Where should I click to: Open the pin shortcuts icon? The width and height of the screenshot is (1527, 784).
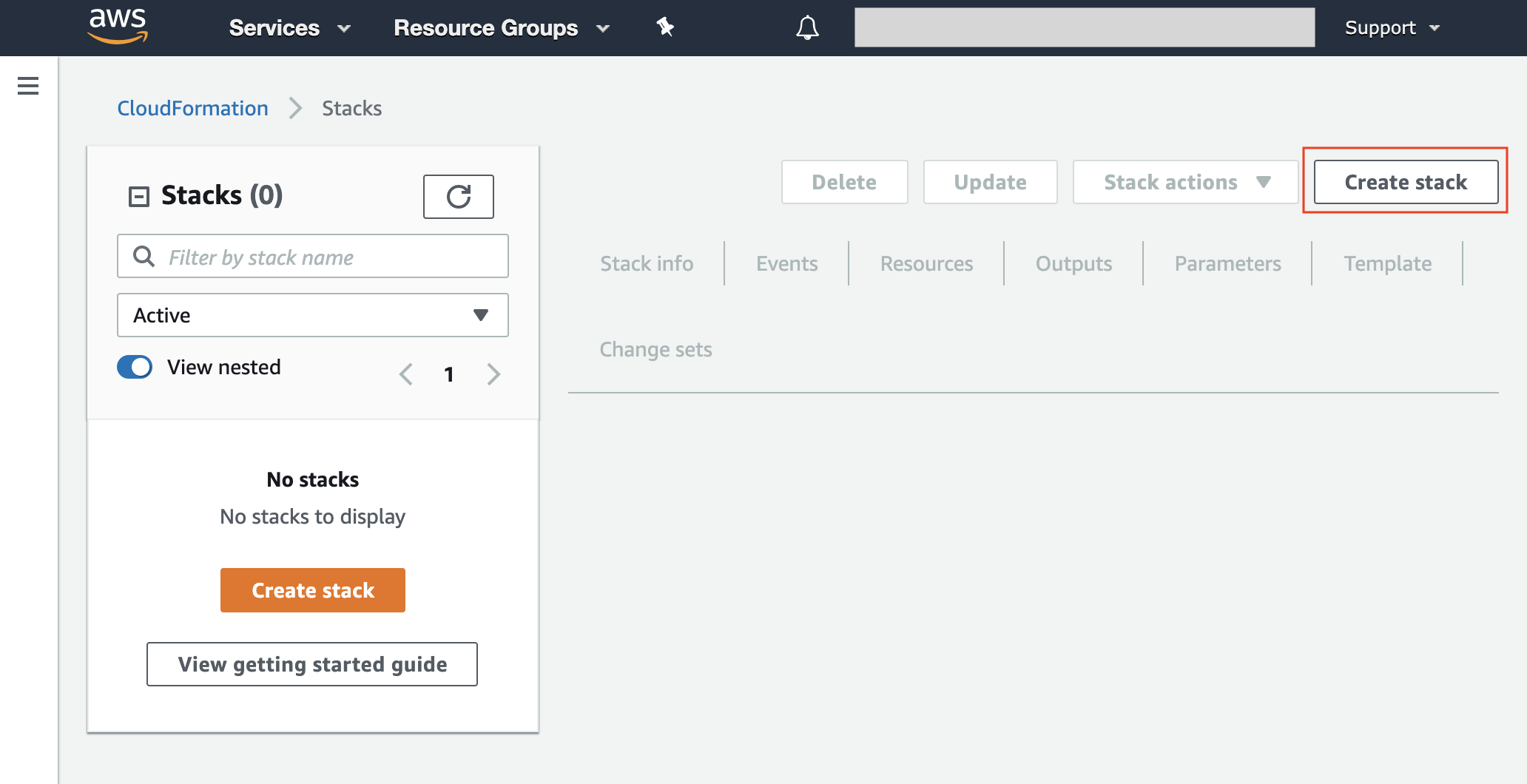pyautogui.click(x=665, y=27)
